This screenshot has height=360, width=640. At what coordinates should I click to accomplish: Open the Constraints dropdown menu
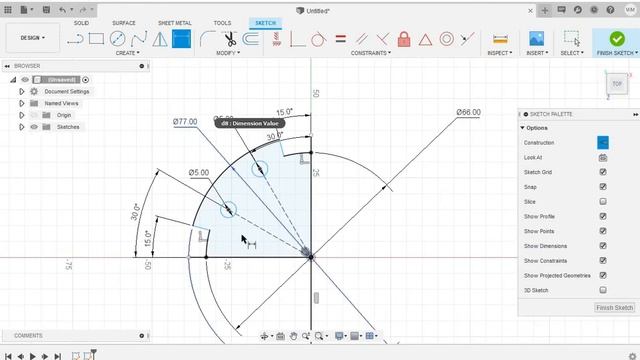tap(371, 53)
